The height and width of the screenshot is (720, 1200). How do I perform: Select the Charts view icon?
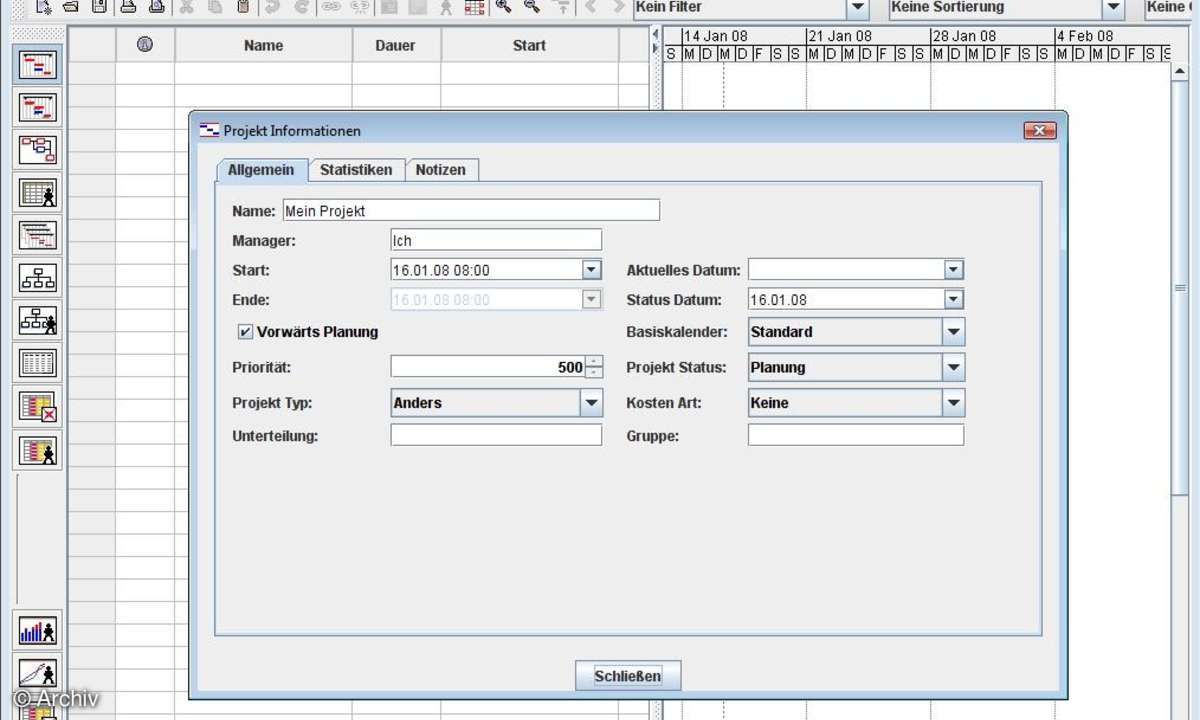[x=37, y=673]
